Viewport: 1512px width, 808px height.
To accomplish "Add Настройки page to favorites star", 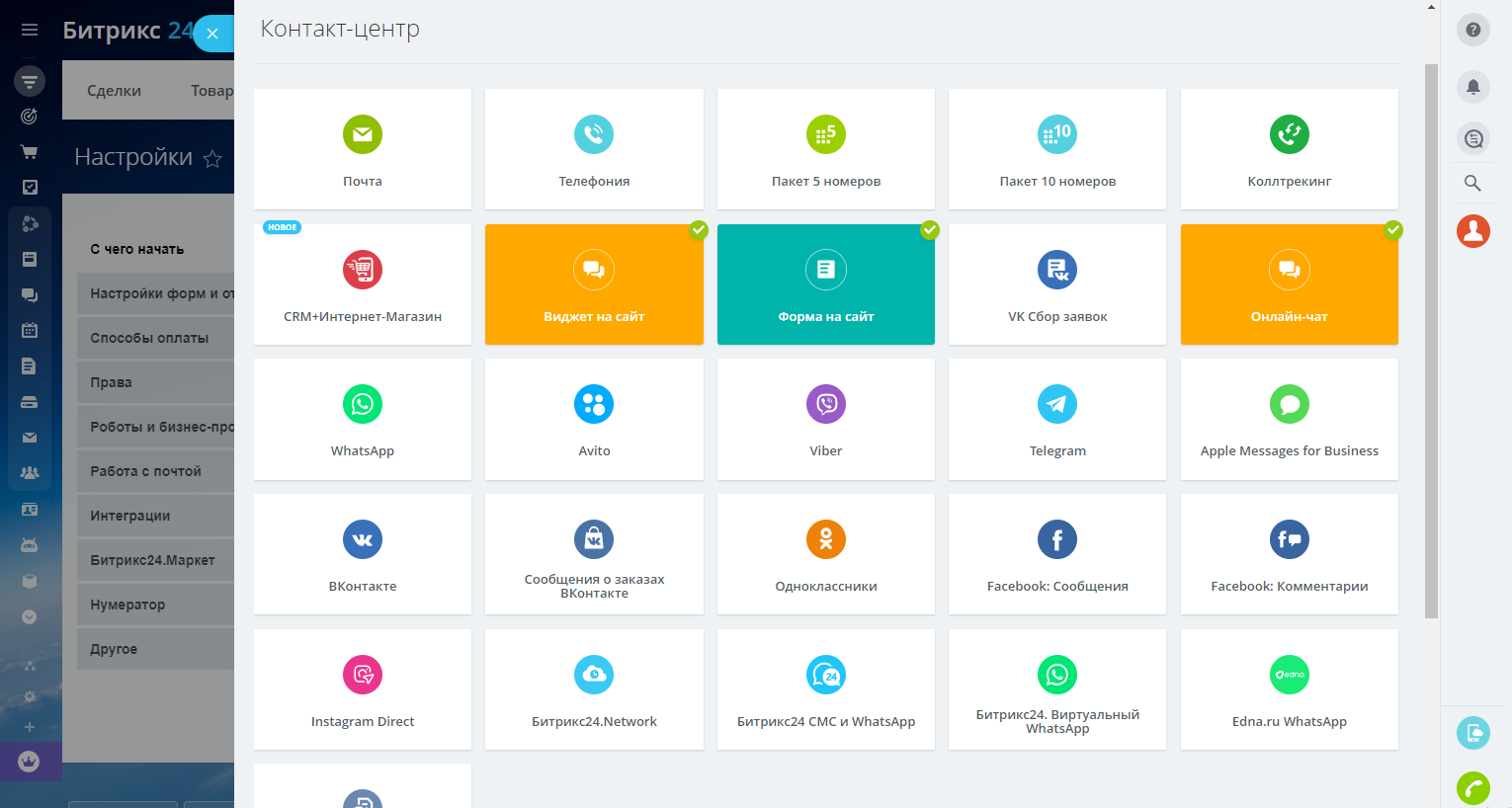I will point(212,158).
